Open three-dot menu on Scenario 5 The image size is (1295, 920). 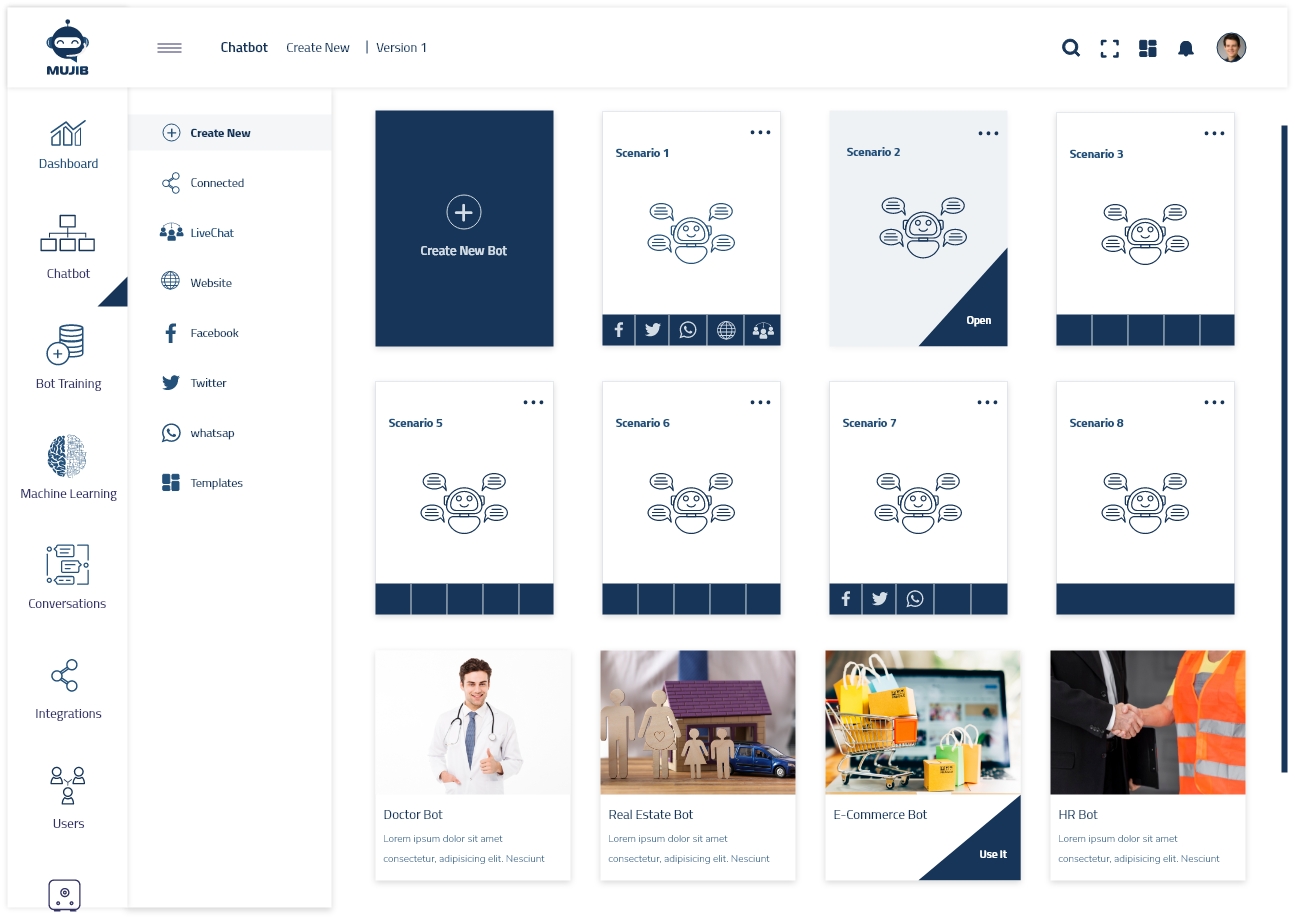pos(533,402)
